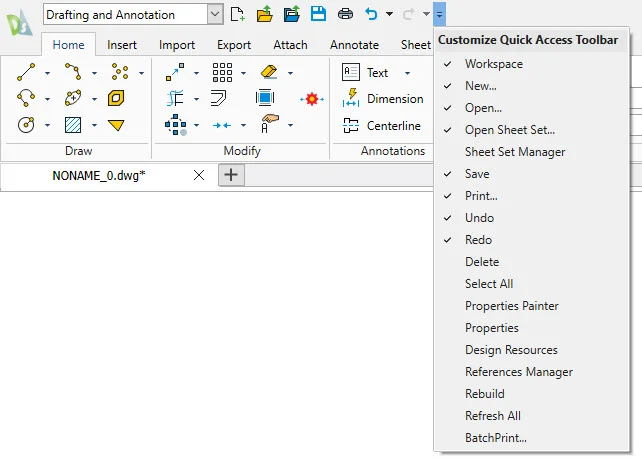The width and height of the screenshot is (642, 463).
Task: Select the Line tool in Draw panel
Action: (27, 73)
